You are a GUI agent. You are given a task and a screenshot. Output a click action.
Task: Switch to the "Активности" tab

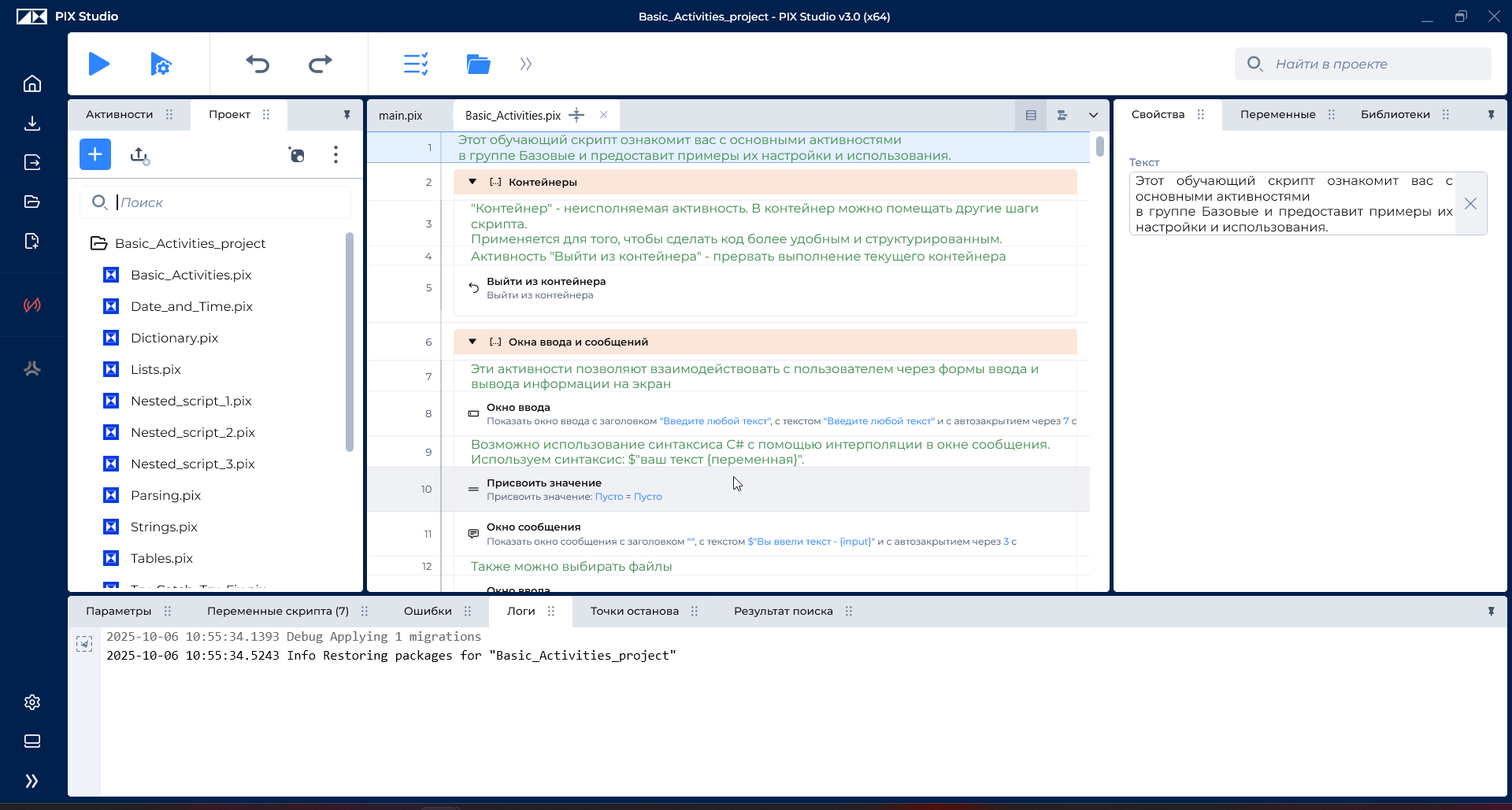tap(120, 114)
